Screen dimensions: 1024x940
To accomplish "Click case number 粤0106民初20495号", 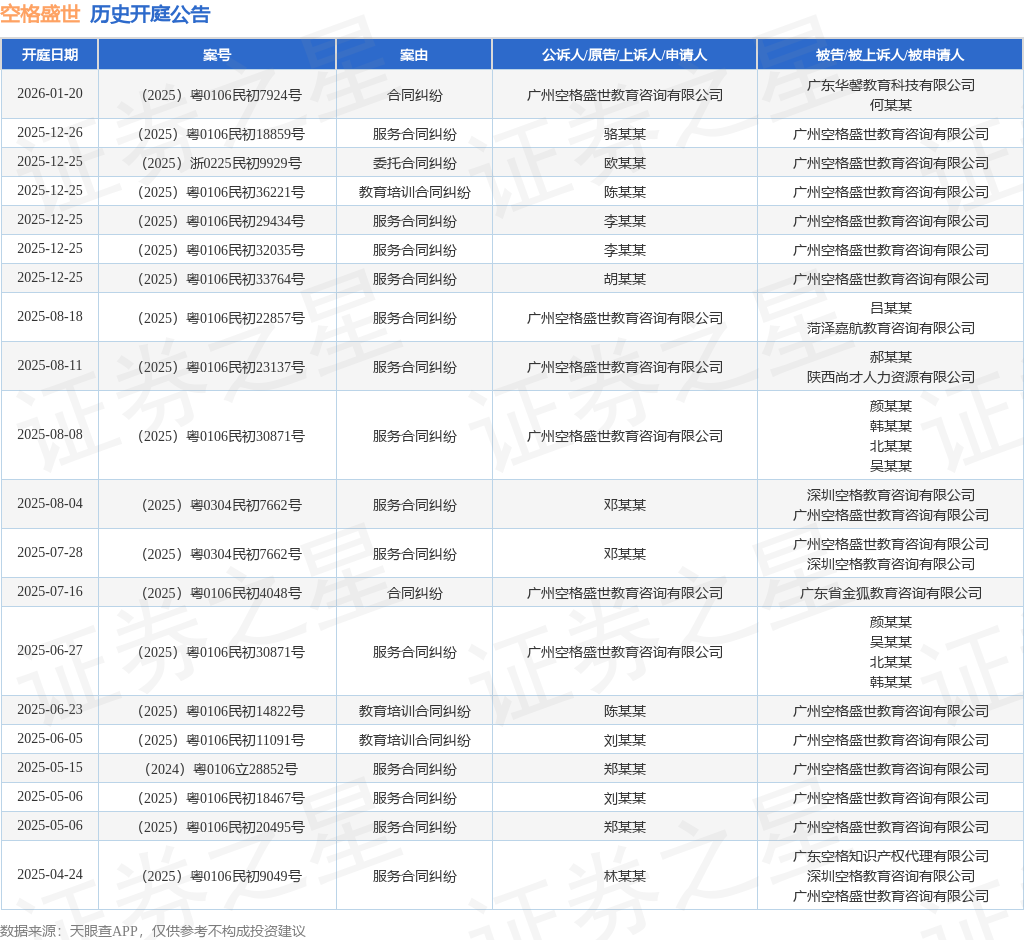I will pyautogui.click(x=221, y=828).
